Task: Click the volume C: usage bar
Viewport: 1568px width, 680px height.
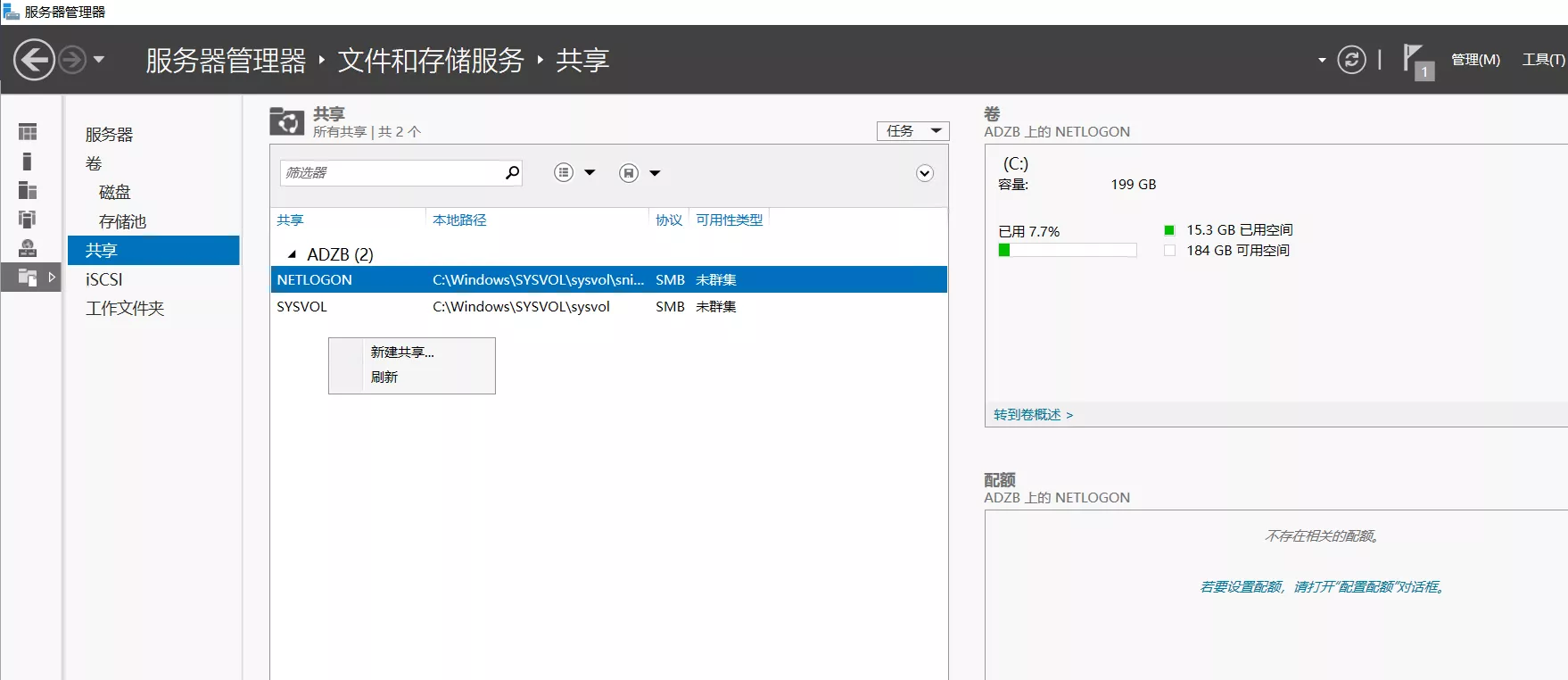Action: point(1067,251)
